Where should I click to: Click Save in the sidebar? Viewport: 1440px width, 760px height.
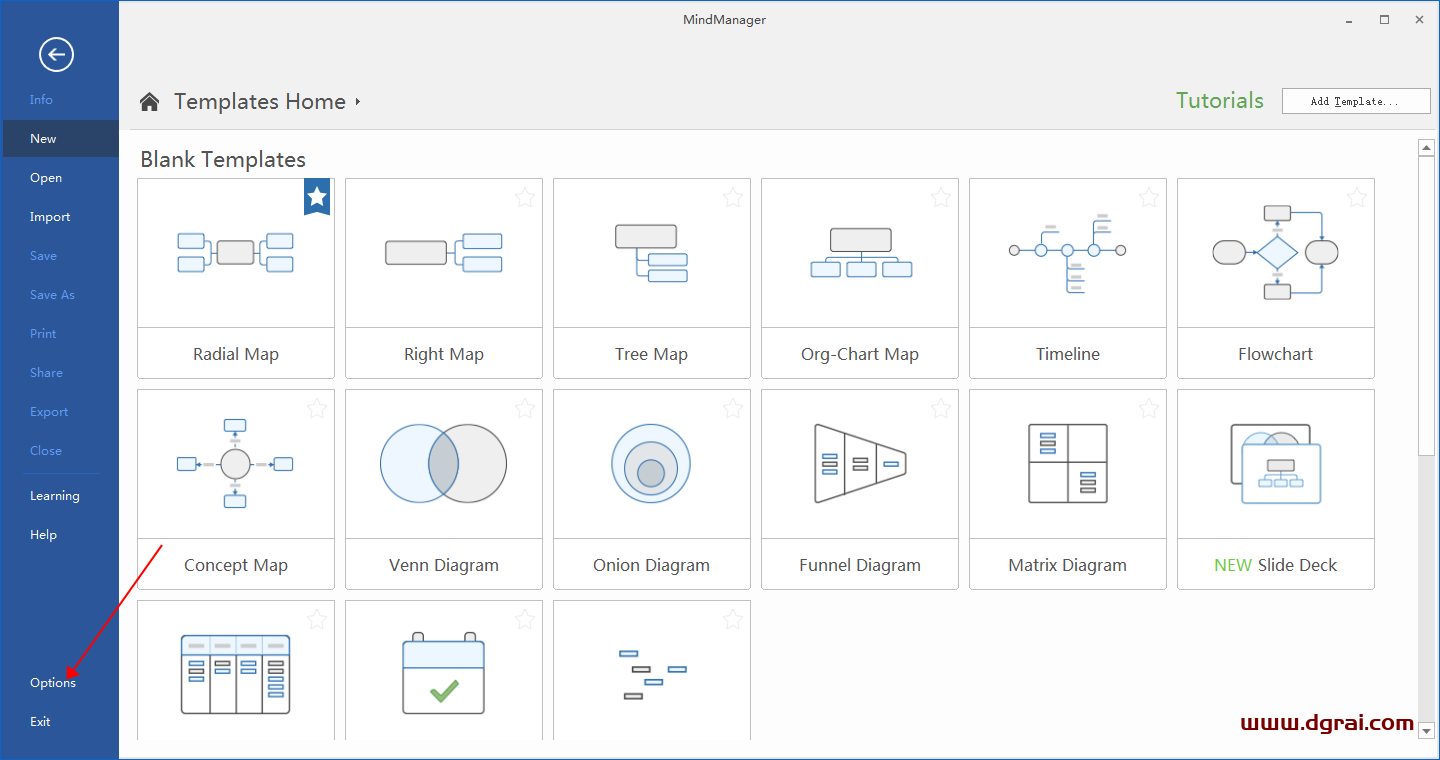tap(43, 256)
